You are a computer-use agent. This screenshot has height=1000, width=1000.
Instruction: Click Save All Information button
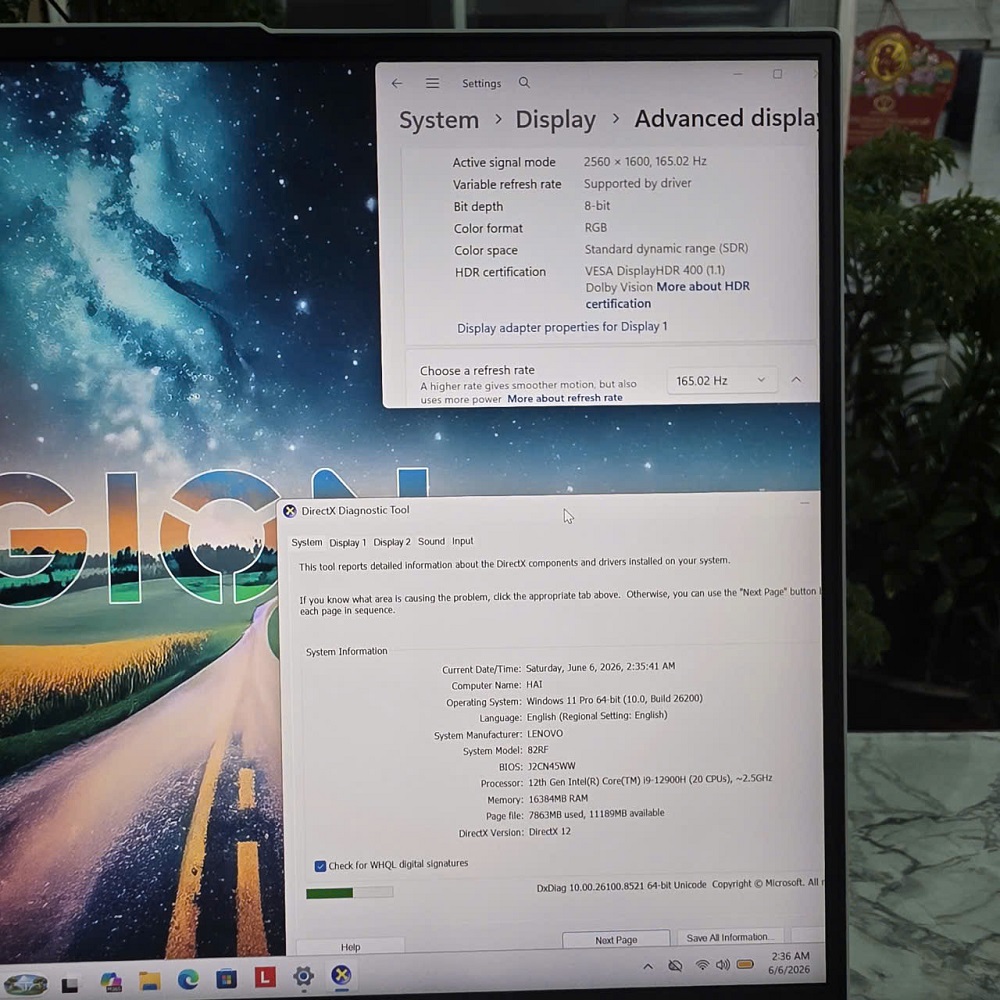tap(730, 938)
